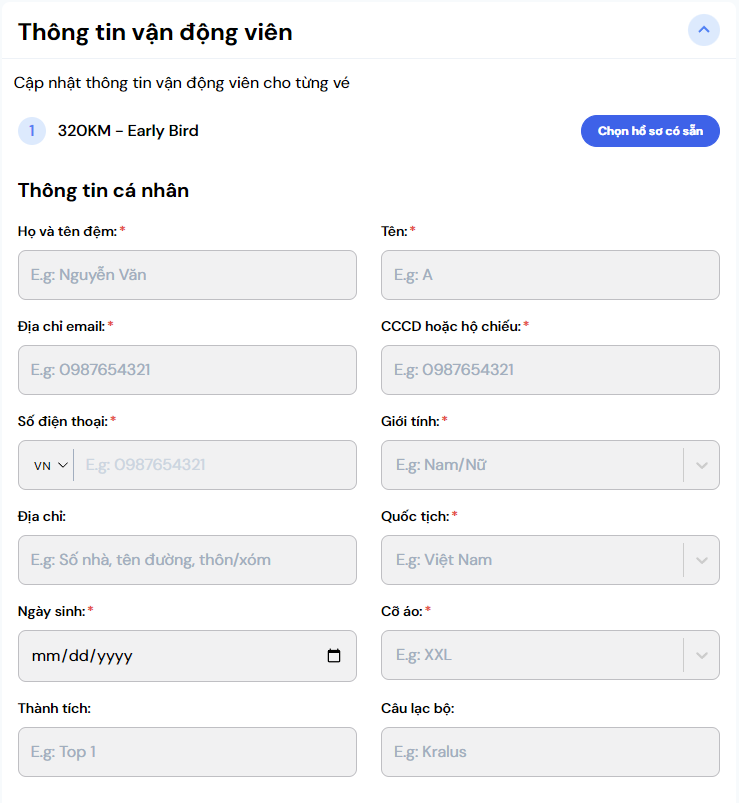Select the Địa chỉ address field
Screen dimensions: 739x803
(187, 560)
